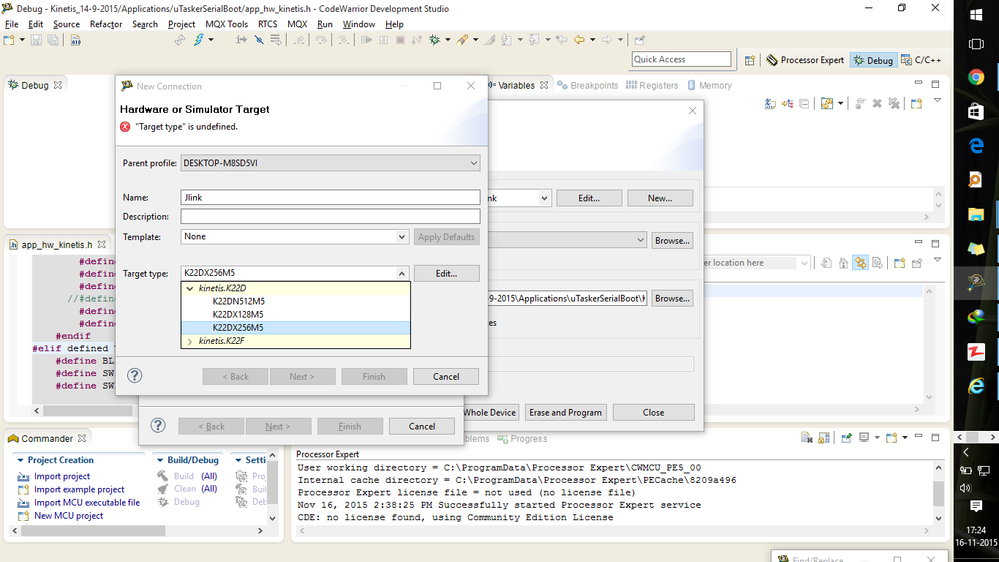Open the File menu
The height and width of the screenshot is (562, 999).
pyautogui.click(x=11, y=24)
